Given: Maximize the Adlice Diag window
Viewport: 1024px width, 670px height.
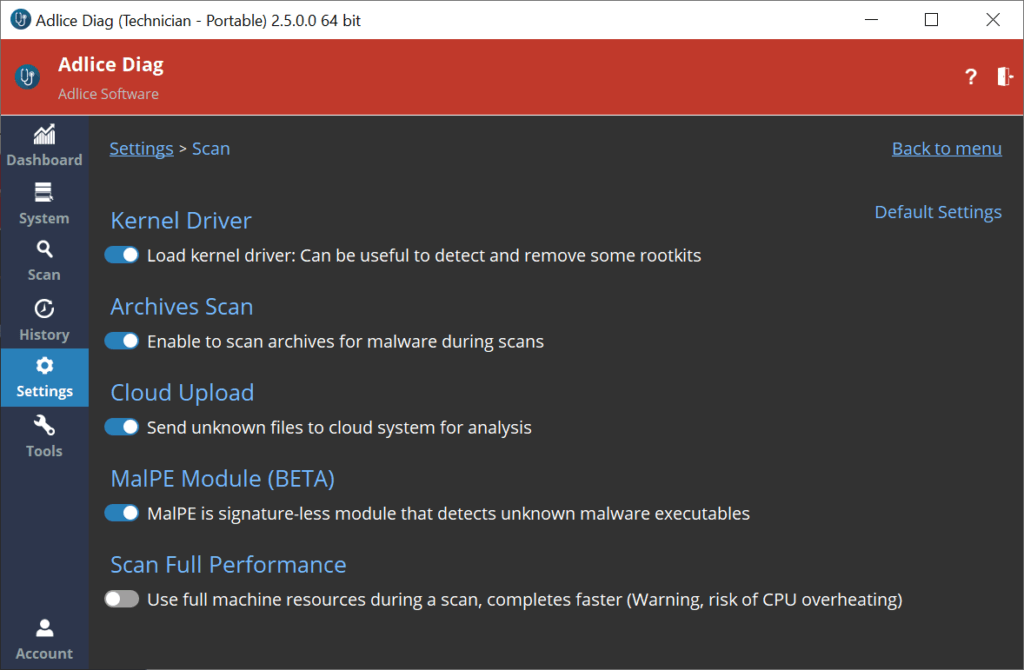Looking at the screenshot, I should click(x=931, y=20).
